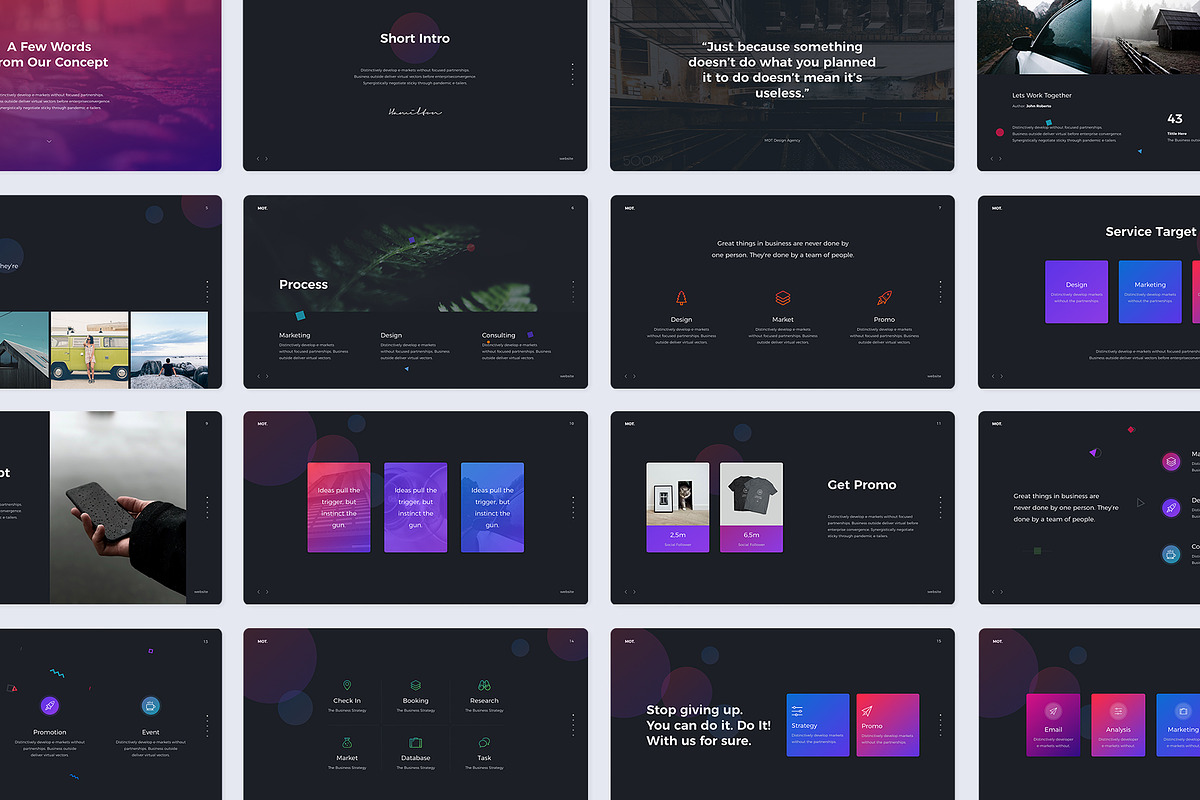Click the Consulting column heading
This screenshot has height=800, width=1200.
(499, 336)
